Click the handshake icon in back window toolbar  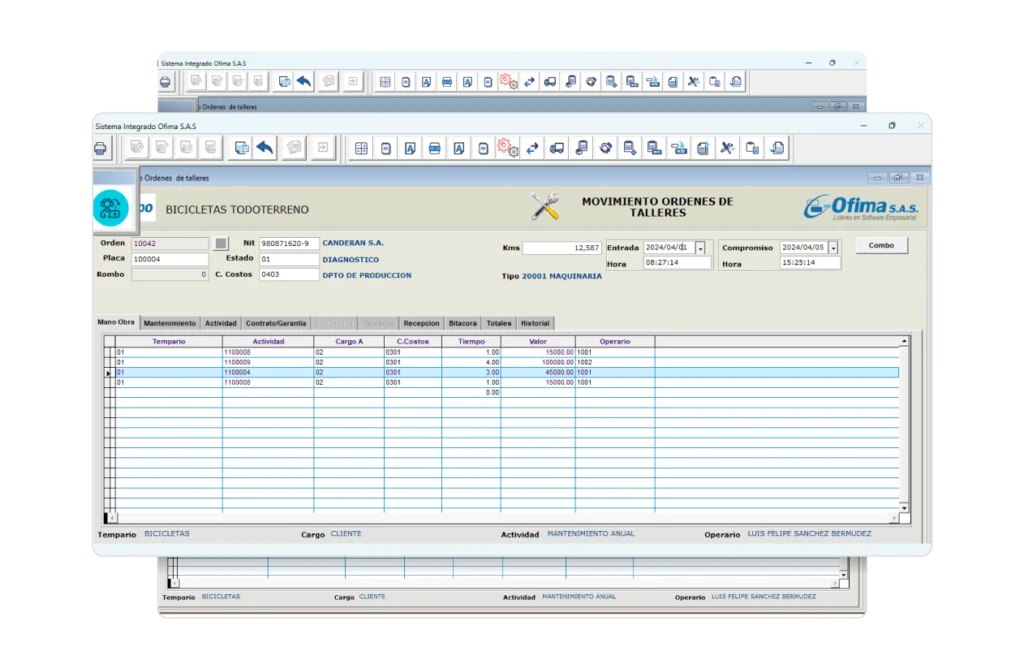[591, 82]
